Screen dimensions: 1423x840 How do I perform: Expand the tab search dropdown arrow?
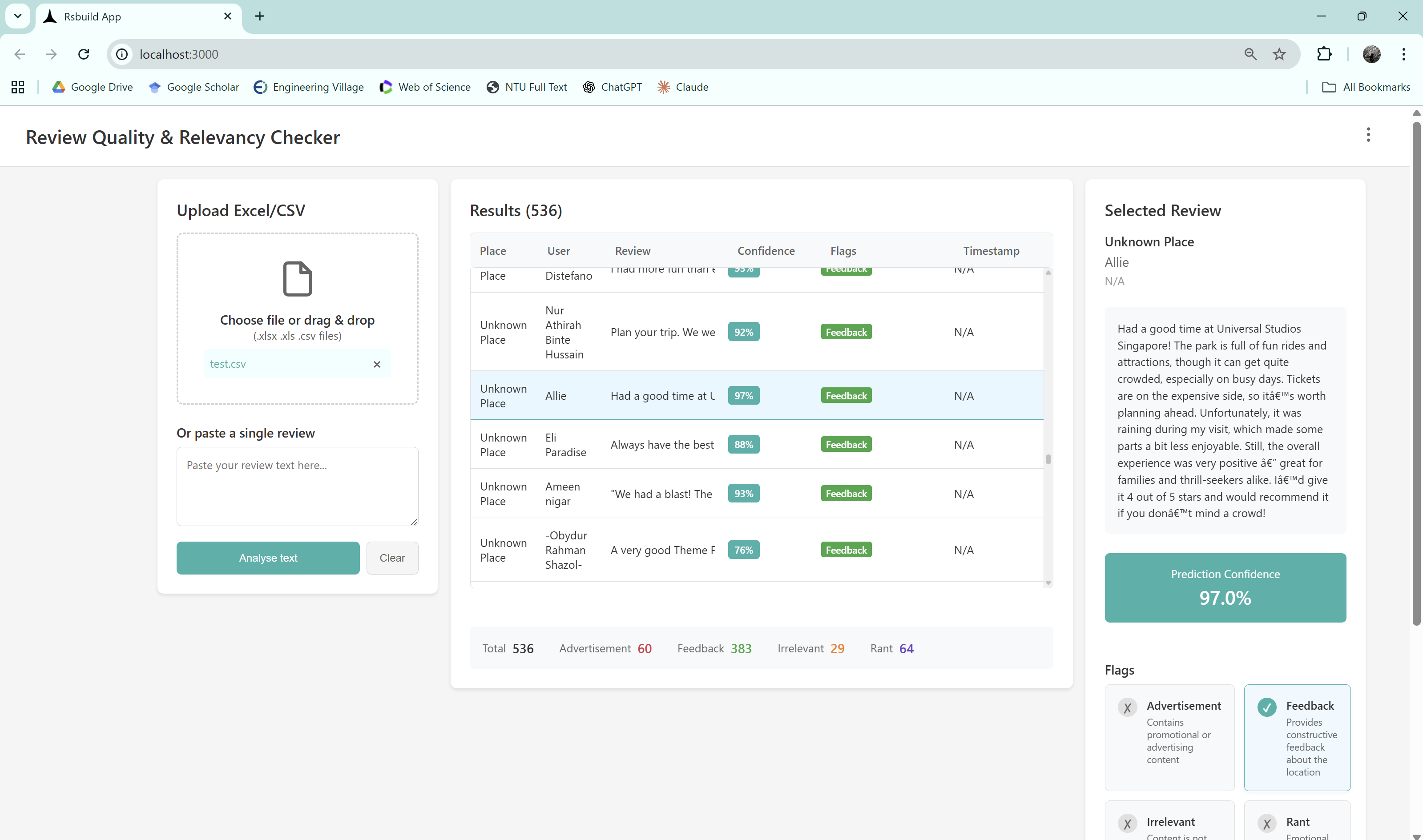click(17, 16)
